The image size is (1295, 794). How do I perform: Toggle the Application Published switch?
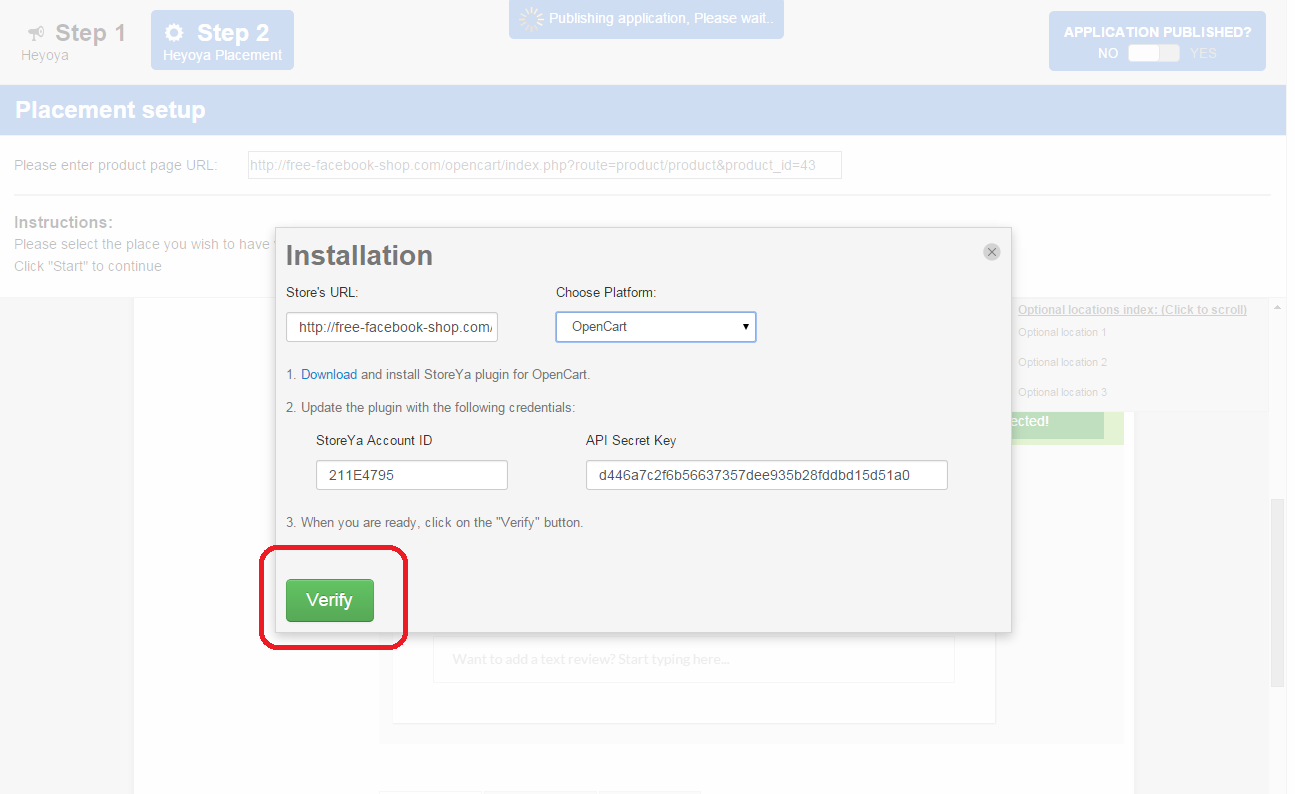pos(1153,53)
